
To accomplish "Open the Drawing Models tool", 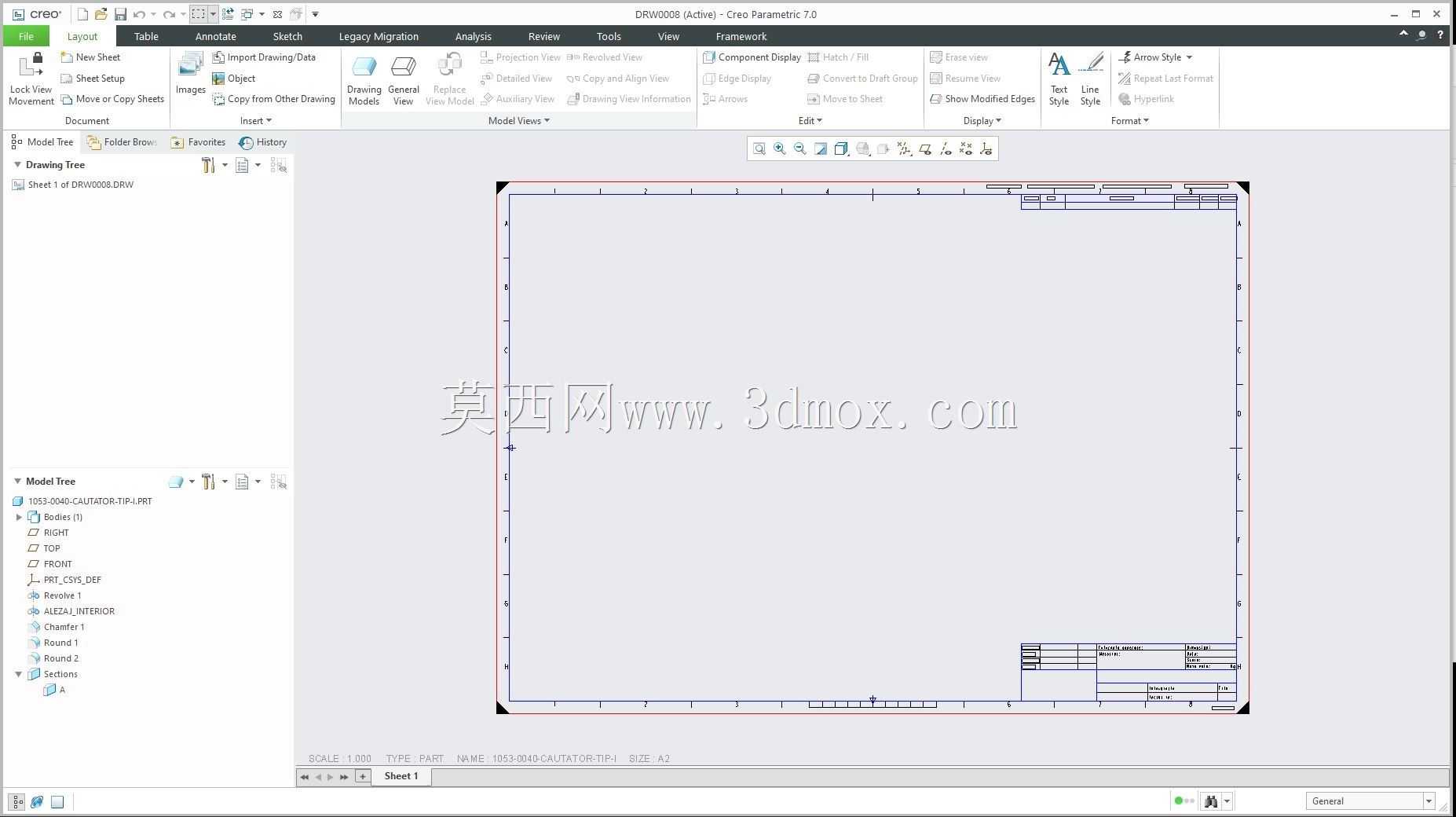I will pyautogui.click(x=364, y=80).
